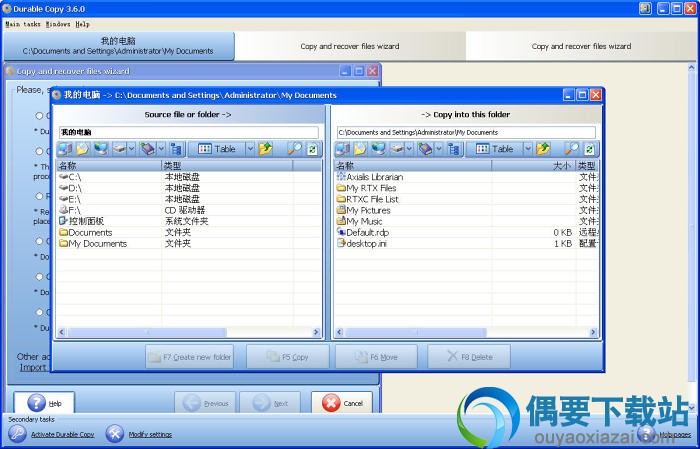The height and width of the screenshot is (449, 700).
Task: Select the Documents folder in source list
Action: pyautogui.click(x=188, y=233)
